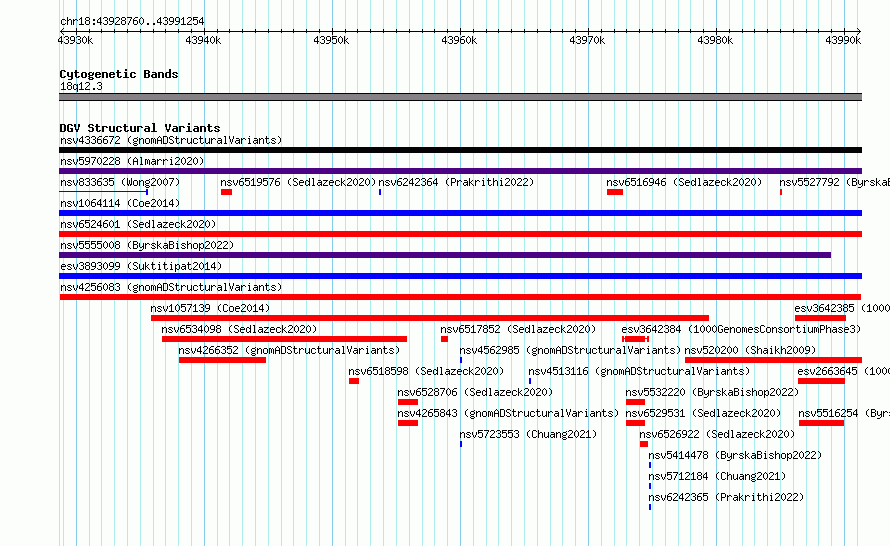
Task: Click the Cytogenetic Bands track title
Action: point(119,74)
